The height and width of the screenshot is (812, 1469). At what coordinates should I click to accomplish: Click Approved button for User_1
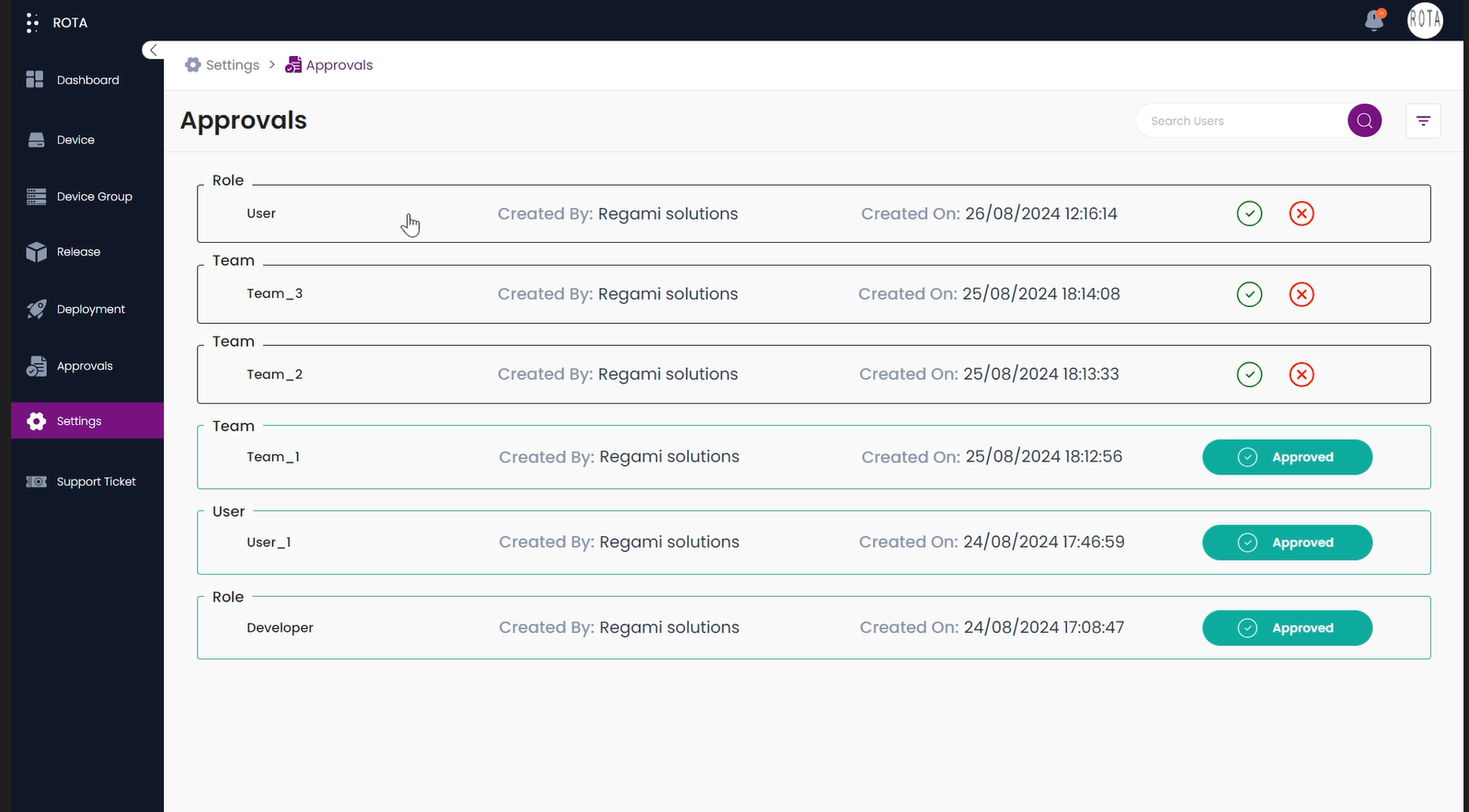[1288, 543]
